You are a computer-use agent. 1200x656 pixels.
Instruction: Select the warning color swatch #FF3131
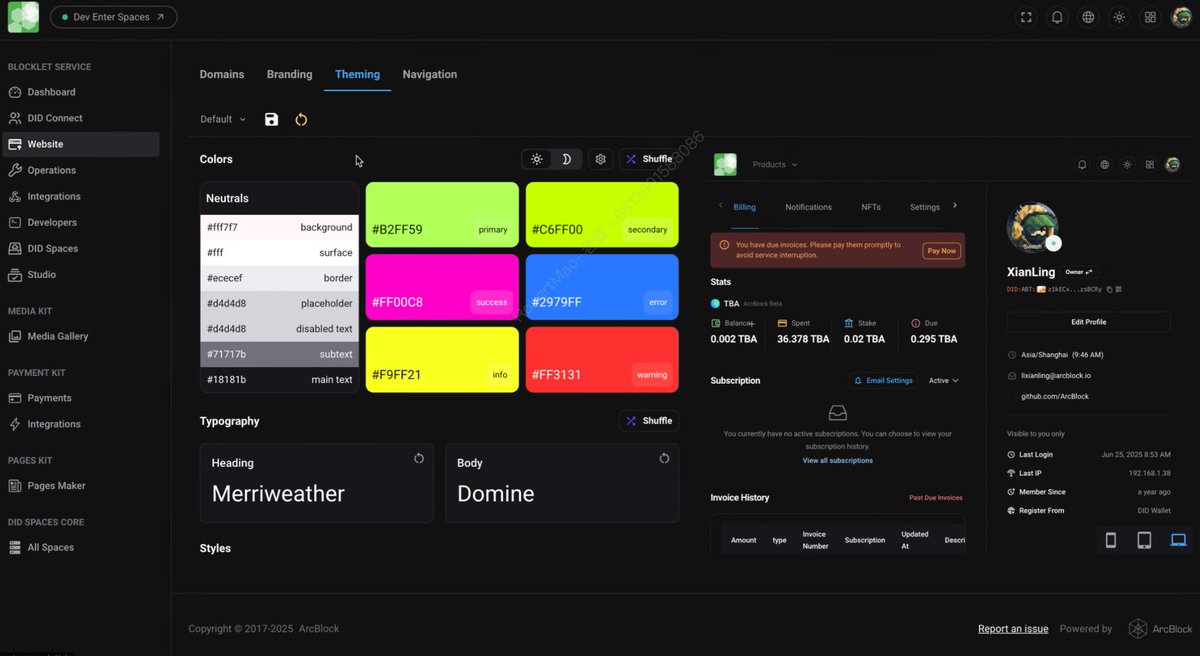[x=602, y=360]
